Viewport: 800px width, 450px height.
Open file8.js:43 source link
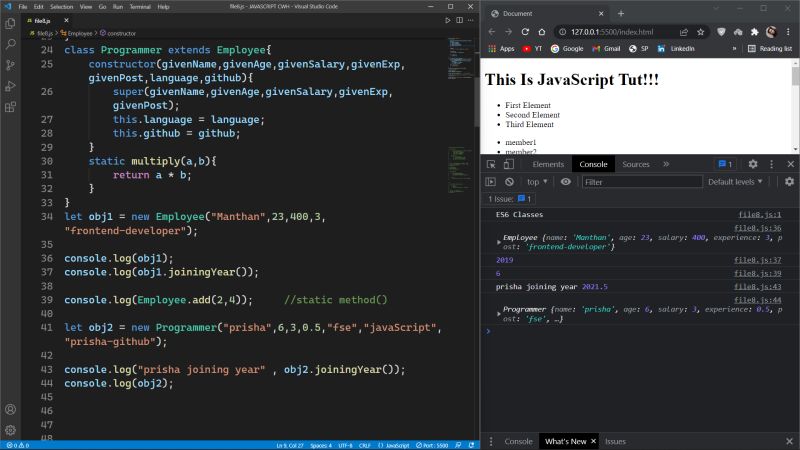coord(758,287)
